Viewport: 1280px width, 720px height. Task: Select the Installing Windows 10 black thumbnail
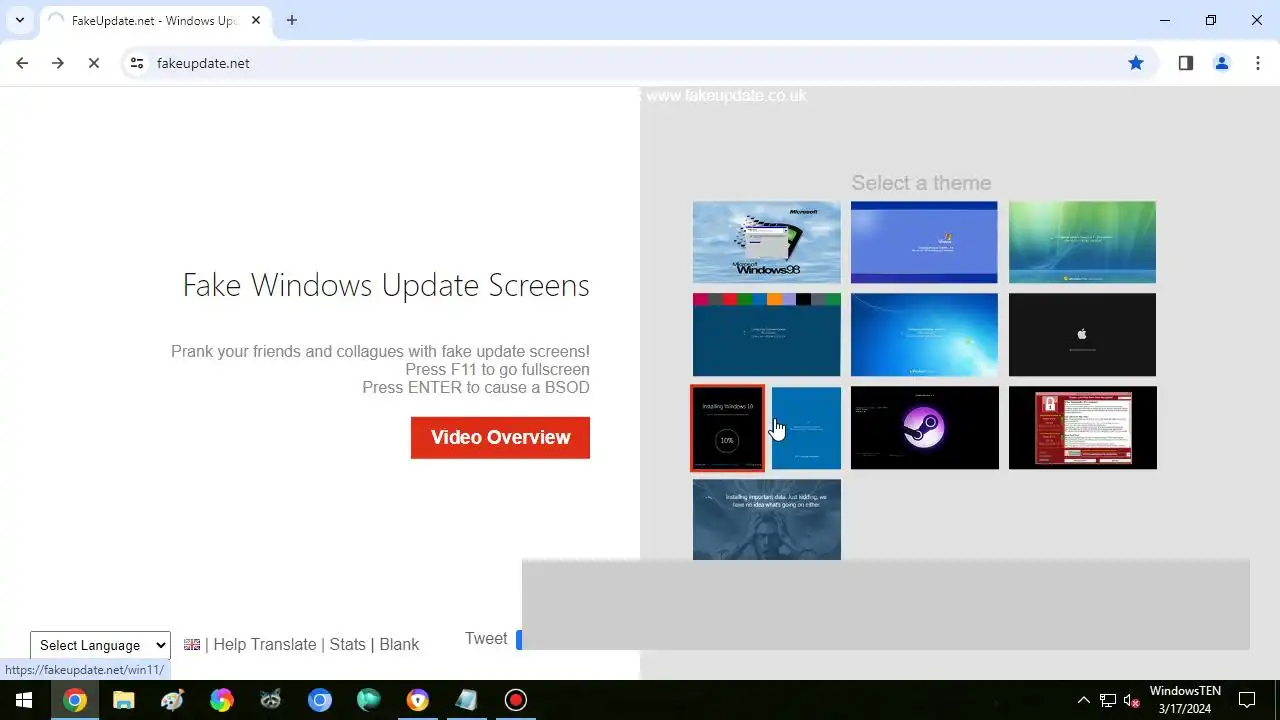[728, 428]
